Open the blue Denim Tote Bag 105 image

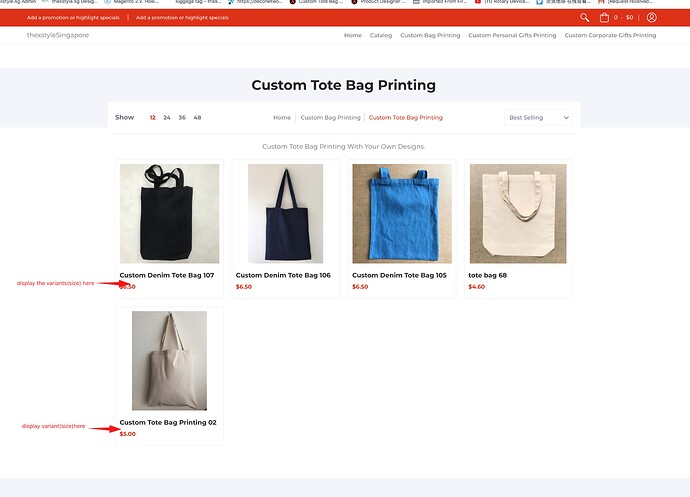point(402,214)
